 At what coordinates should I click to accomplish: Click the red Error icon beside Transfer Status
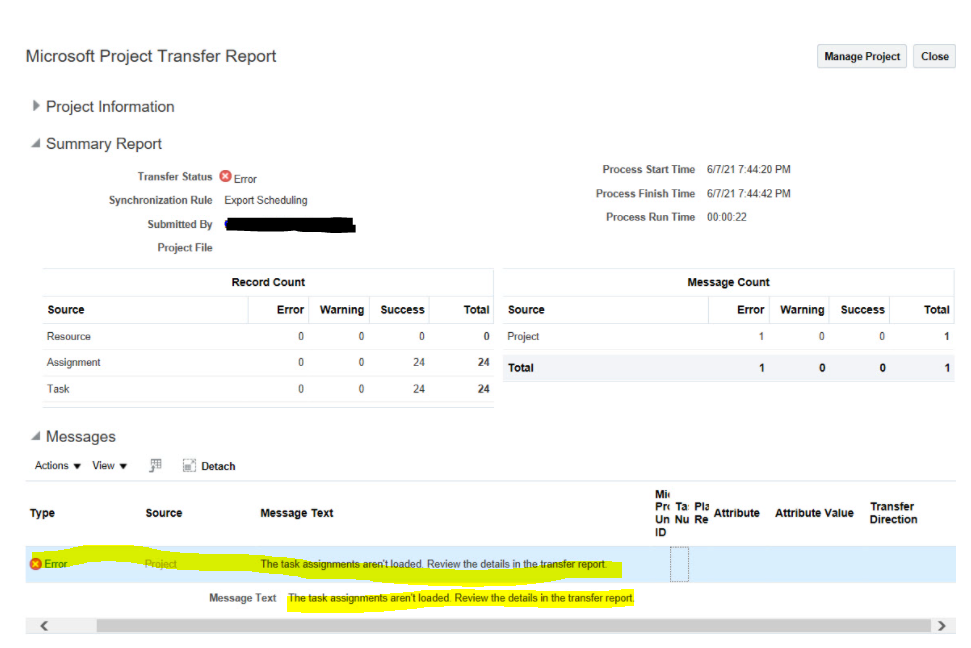226,178
